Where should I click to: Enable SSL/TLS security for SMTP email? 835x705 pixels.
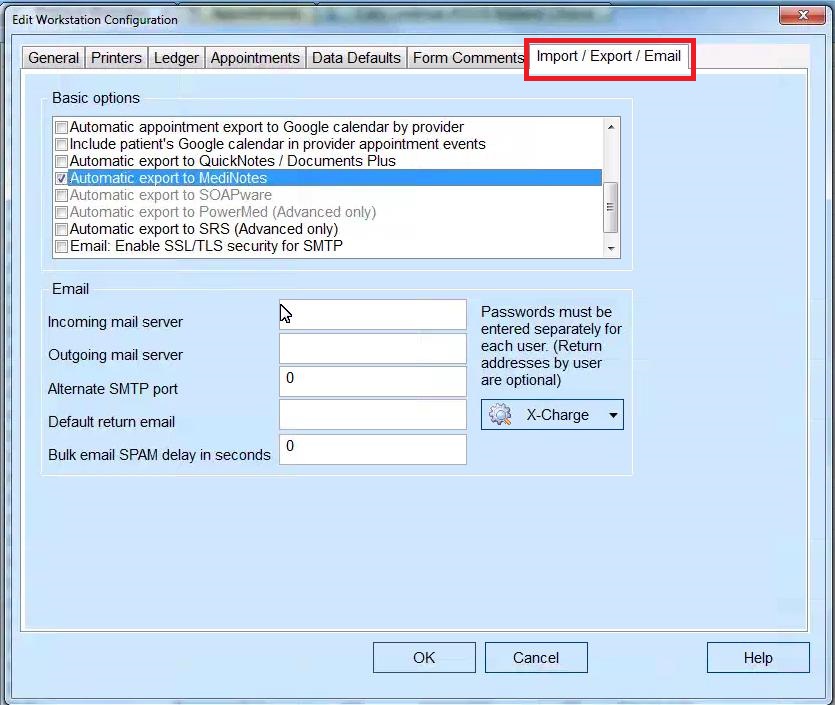click(61, 245)
